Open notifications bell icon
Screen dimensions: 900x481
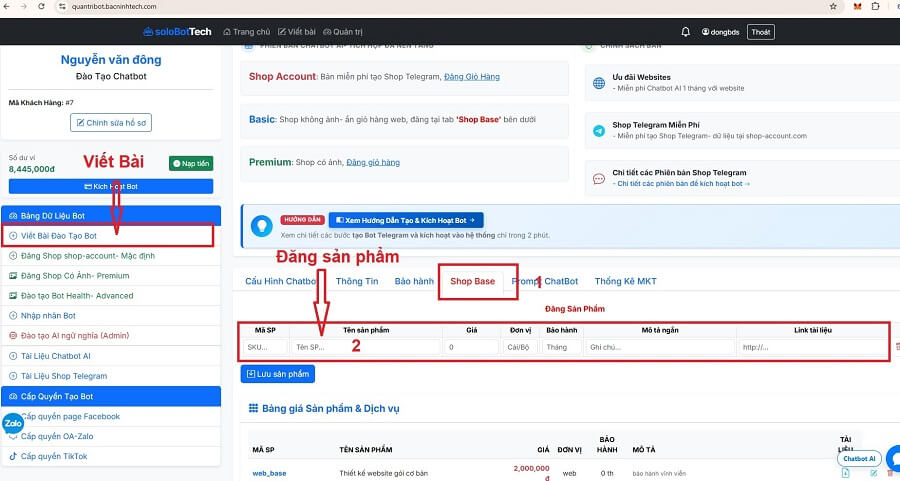pyautogui.click(x=685, y=32)
